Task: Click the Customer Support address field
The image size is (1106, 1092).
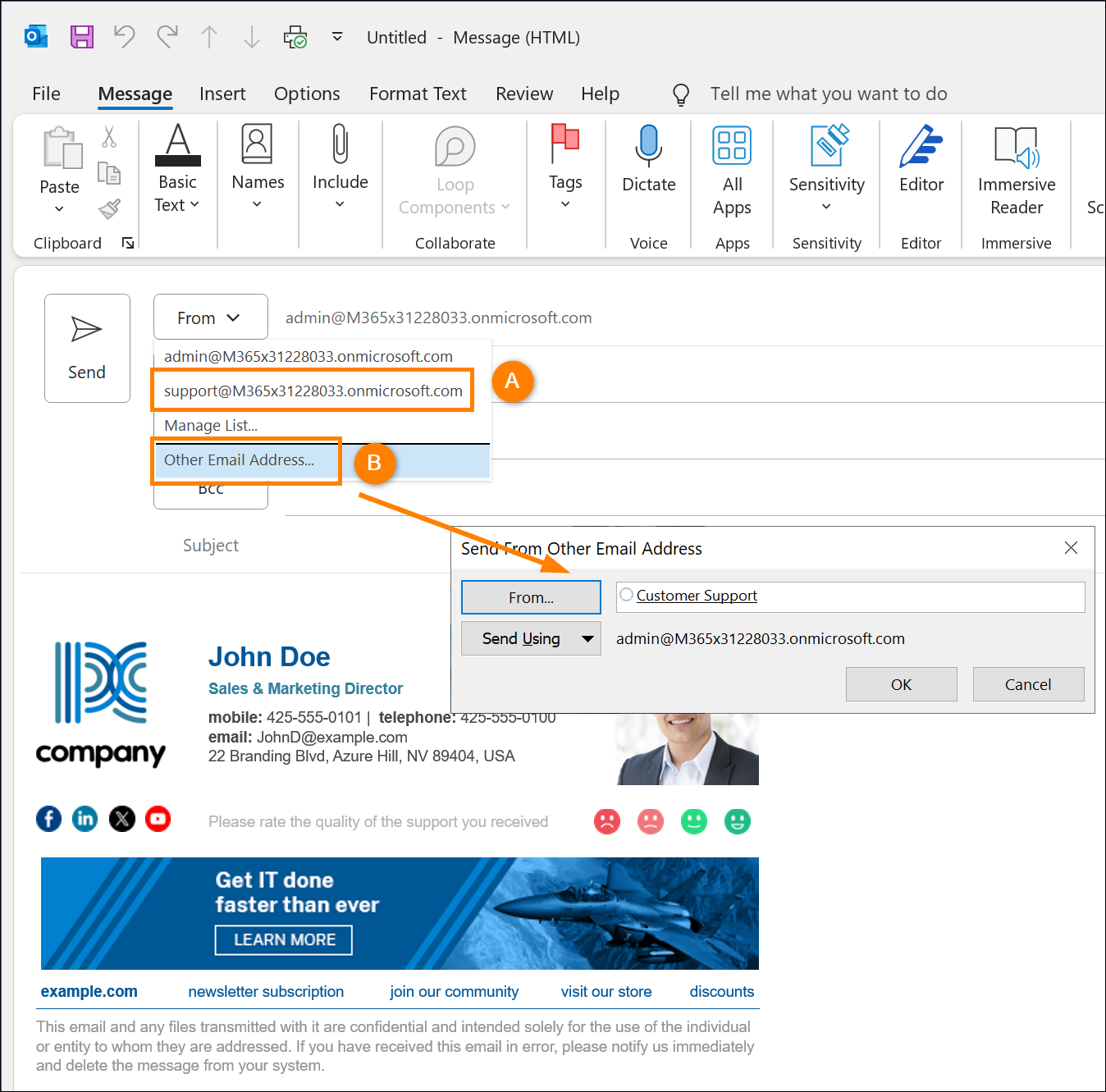Action: click(849, 596)
